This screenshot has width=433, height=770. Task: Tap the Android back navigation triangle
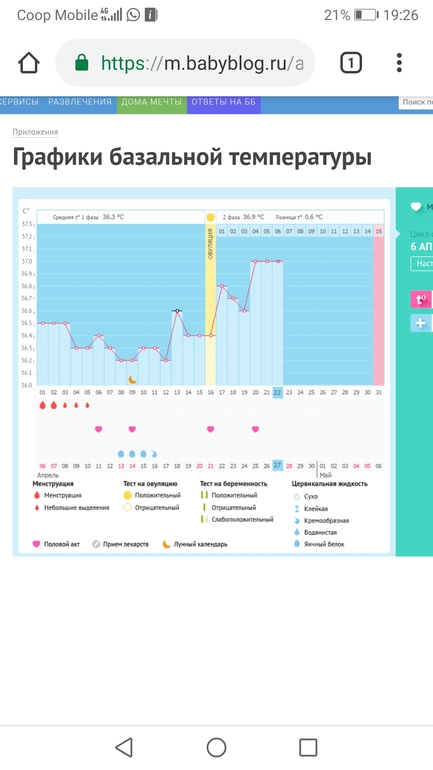124,747
